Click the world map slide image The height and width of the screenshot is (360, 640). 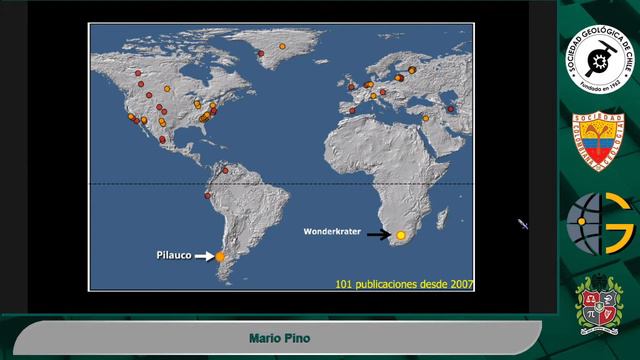pos(281,157)
